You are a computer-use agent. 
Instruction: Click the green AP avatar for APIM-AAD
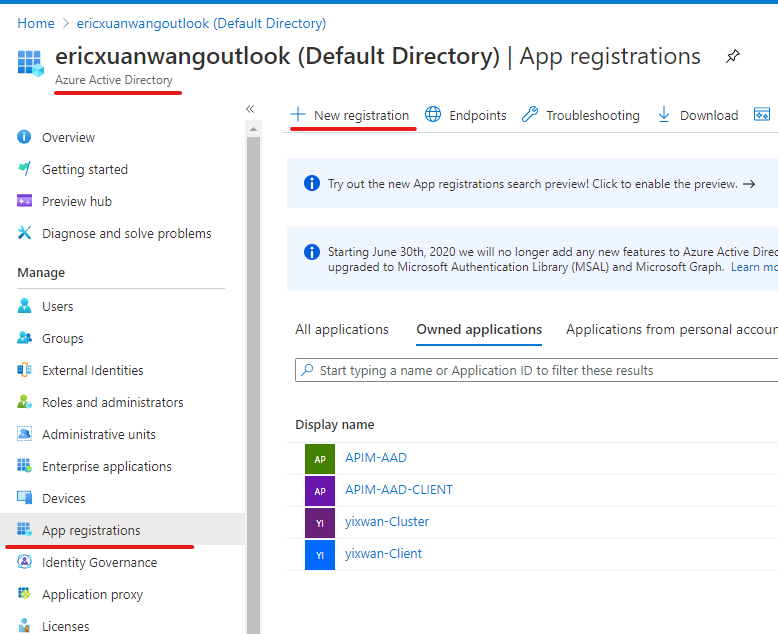(320, 459)
